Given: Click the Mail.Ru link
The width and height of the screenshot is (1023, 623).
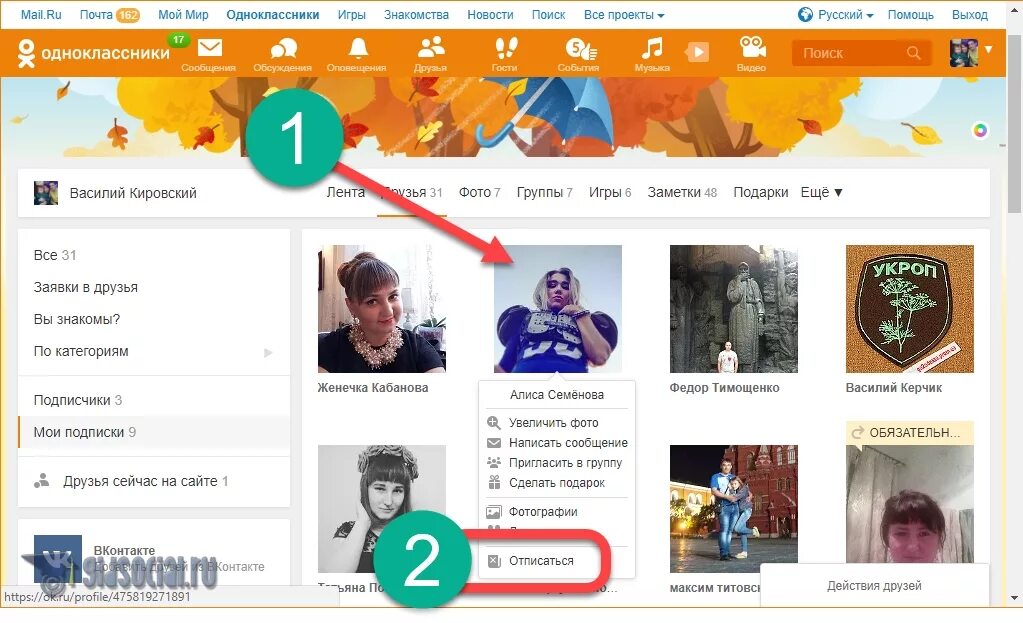Looking at the screenshot, I should coord(41,14).
